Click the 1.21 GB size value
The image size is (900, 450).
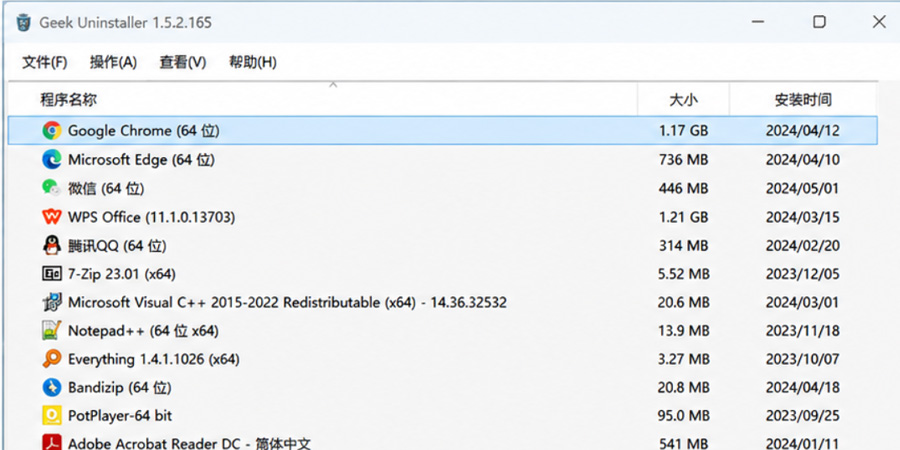click(683, 217)
